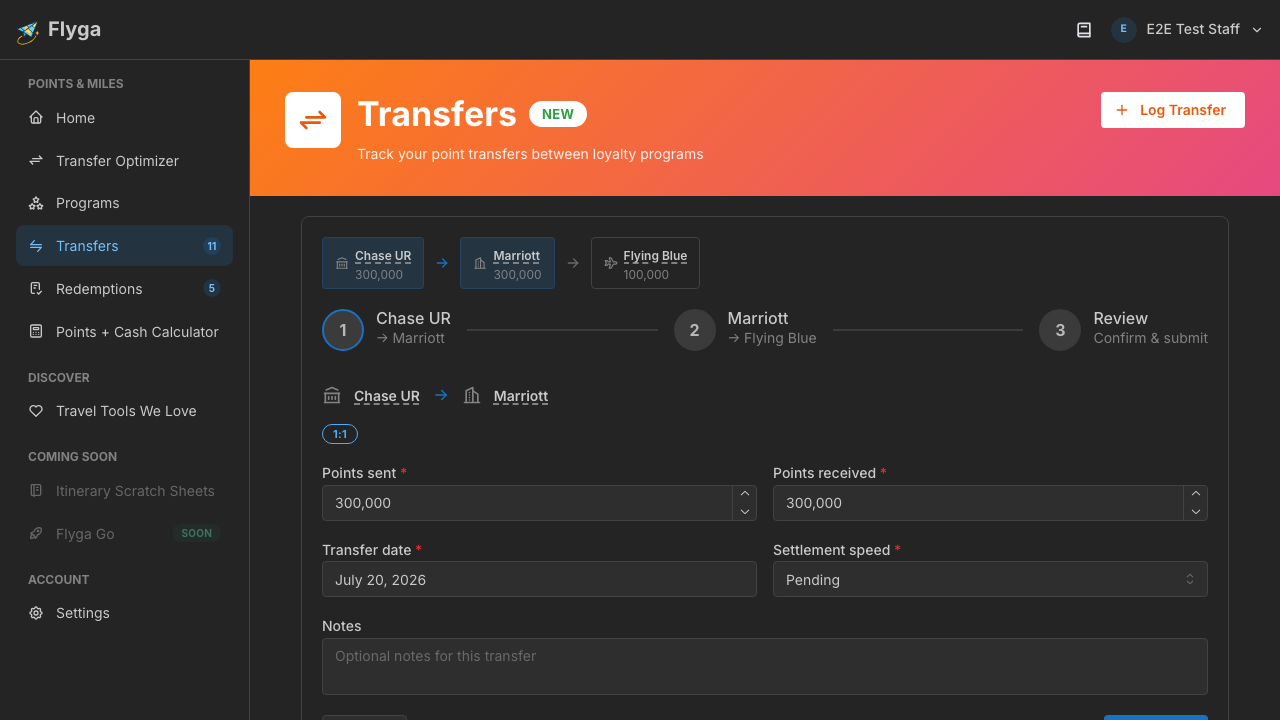Image resolution: width=1280 pixels, height=720 pixels.
Task: Select Transfers in the sidebar
Action: [x=124, y=246]
